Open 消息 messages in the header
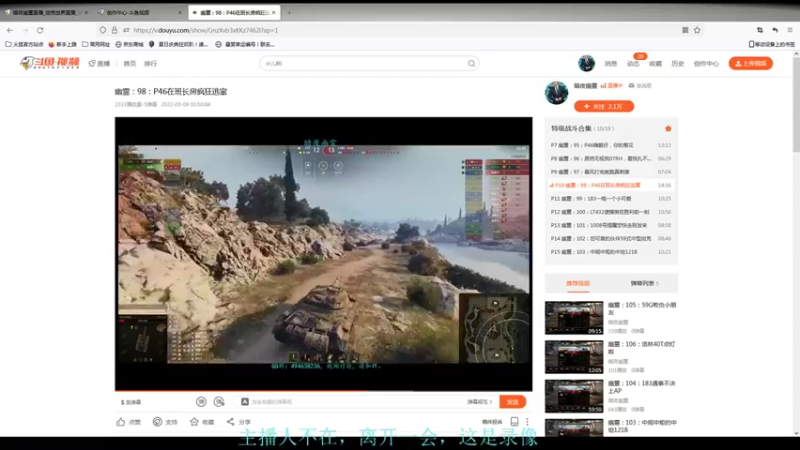 pos(611,64)
